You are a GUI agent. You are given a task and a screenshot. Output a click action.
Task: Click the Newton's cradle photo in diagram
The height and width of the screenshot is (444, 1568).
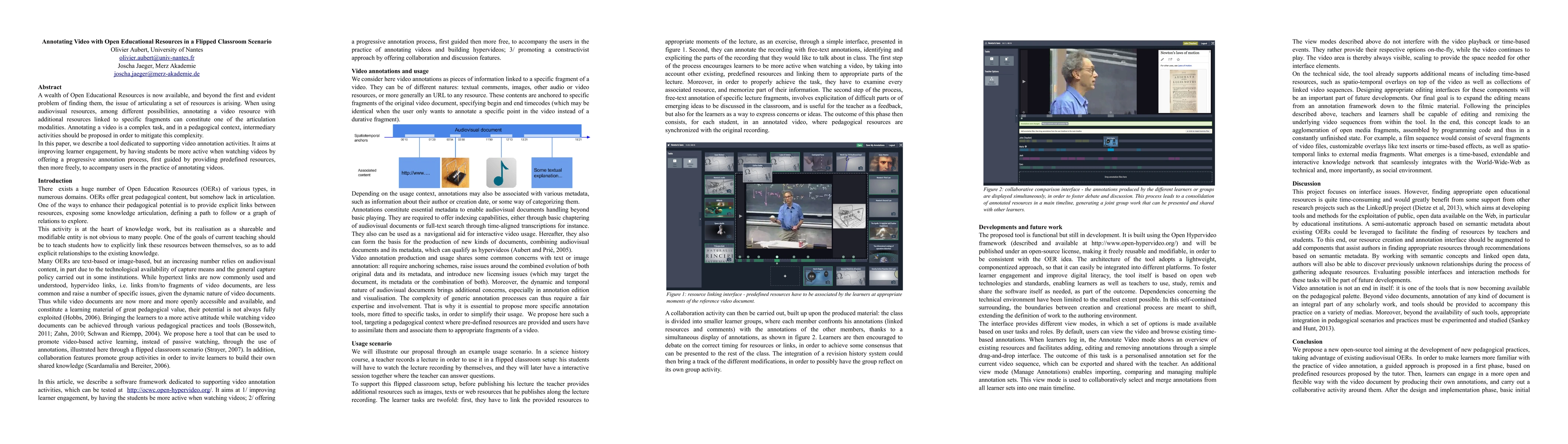click(455, 173)
